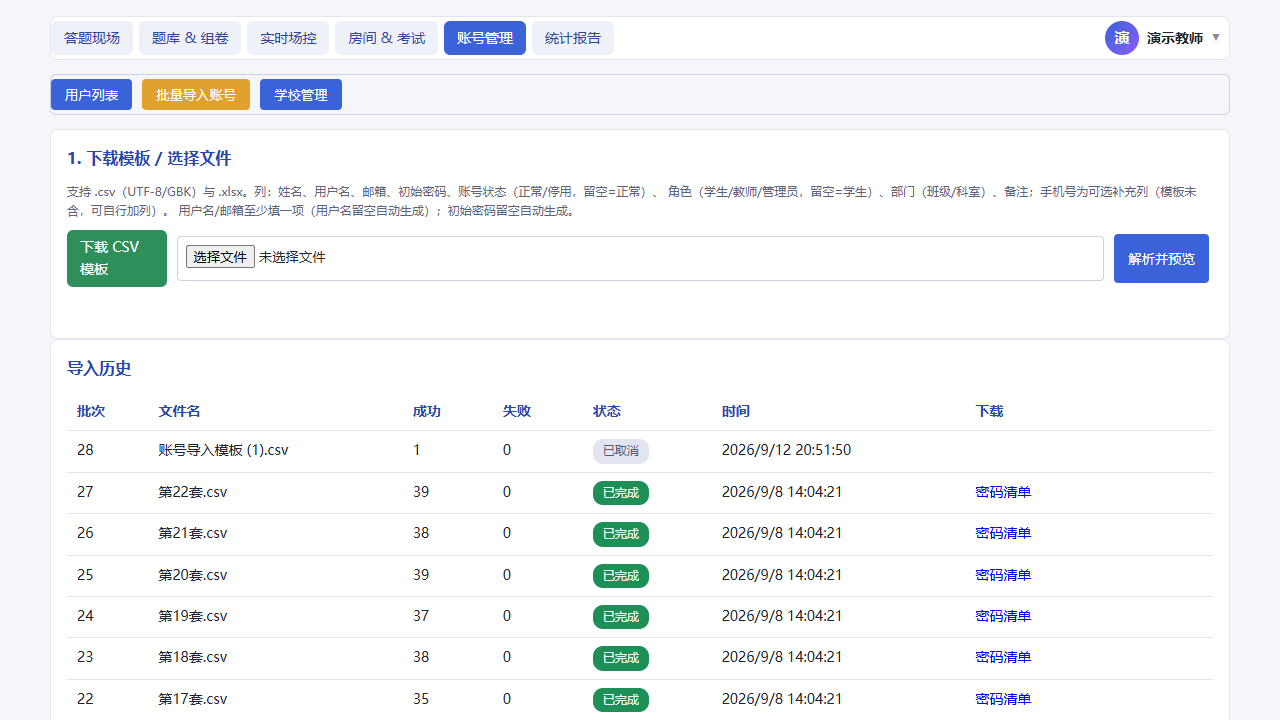Open 密码清单 link for 第17套.csv
The width and height of the screenshot is (1280, 720).
pyautogui.click(x=1003, y=699)
